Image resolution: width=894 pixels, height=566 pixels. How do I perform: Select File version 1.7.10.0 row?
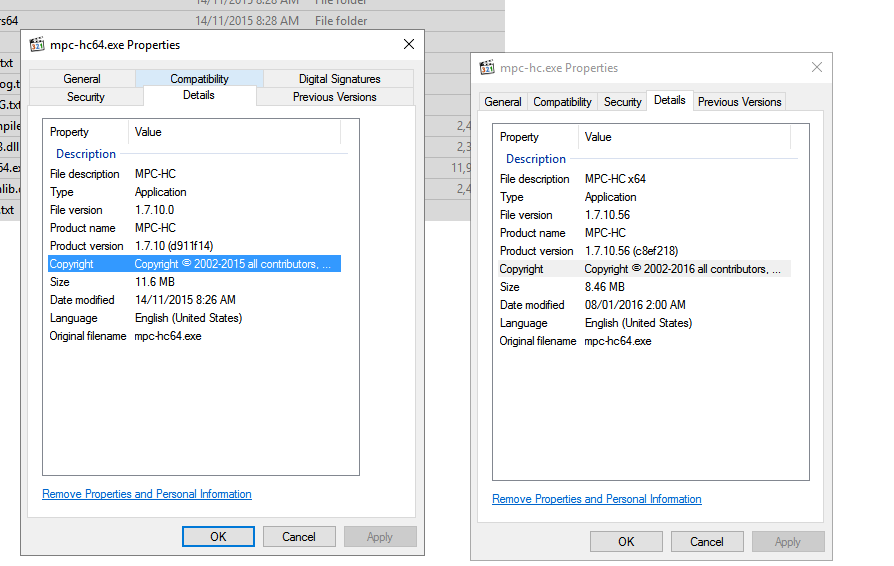[194, 210]
